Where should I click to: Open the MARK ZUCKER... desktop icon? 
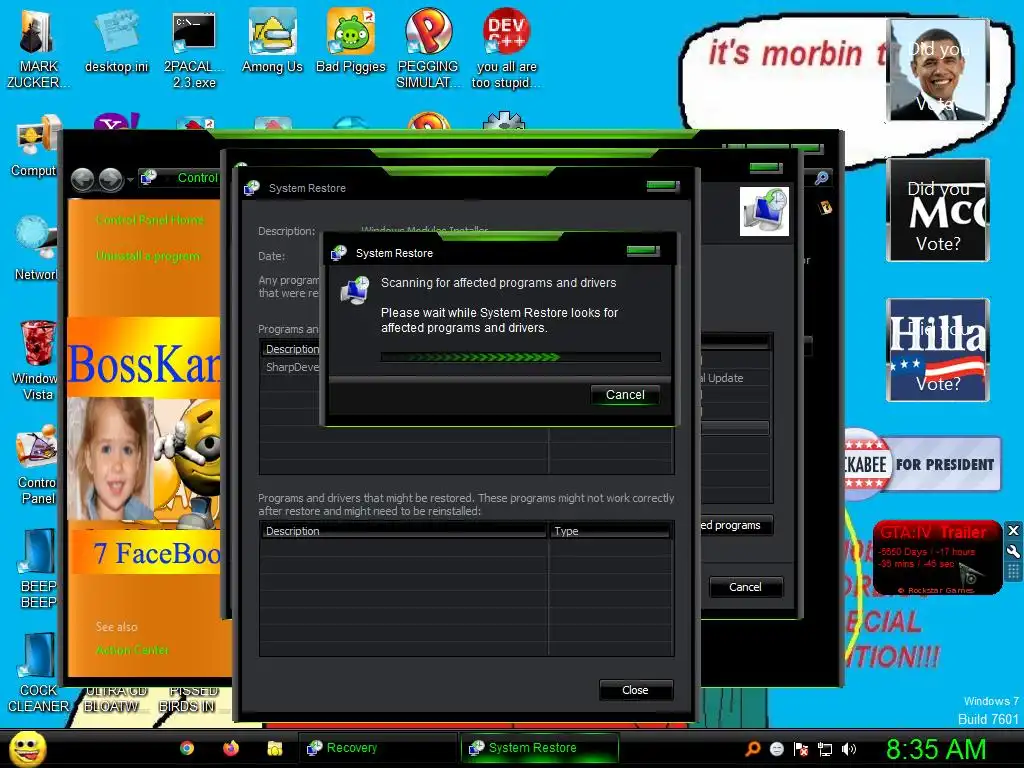(37, 48)
